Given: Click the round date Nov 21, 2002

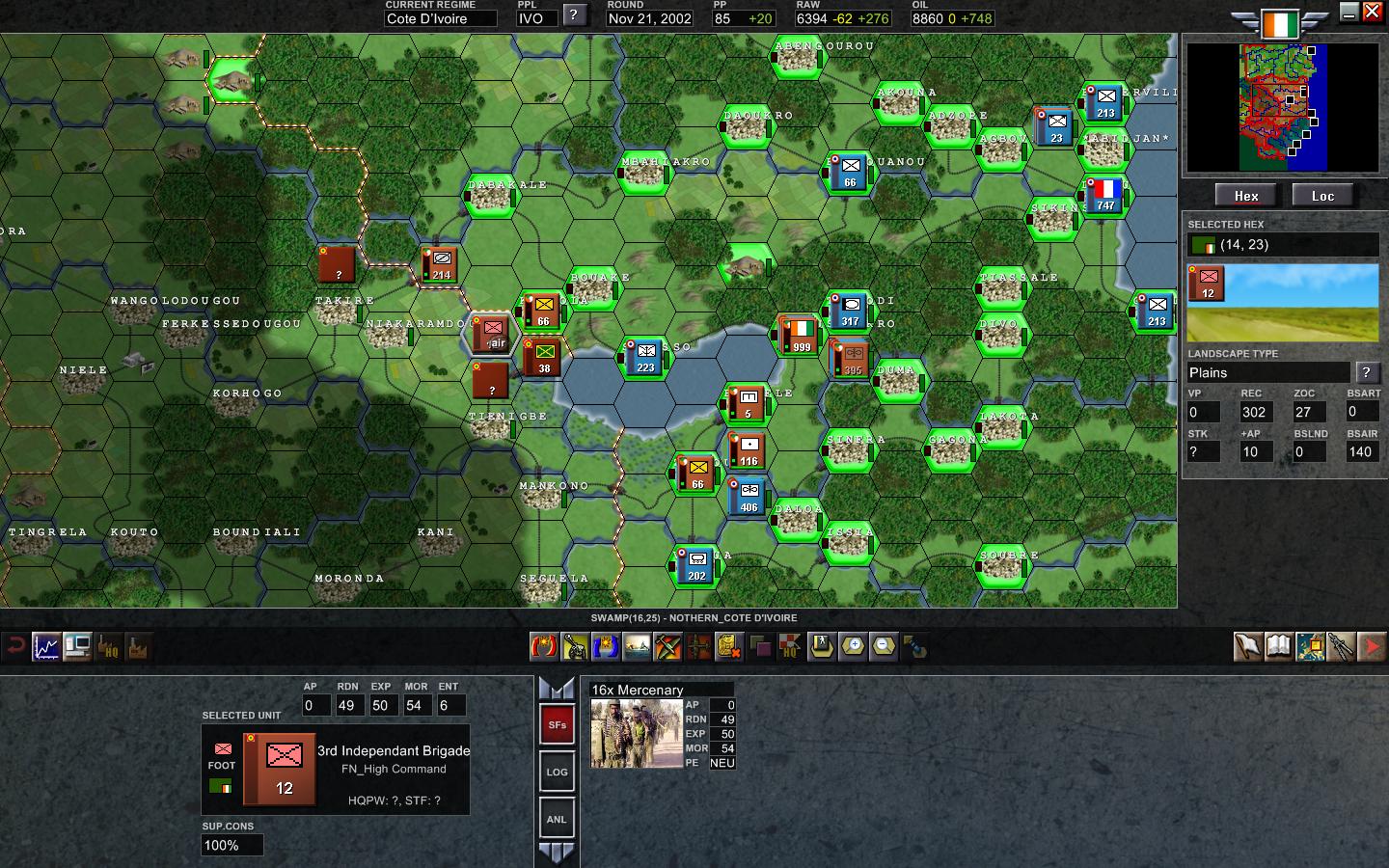Looking at the screenshot, I should coord(650,18).
